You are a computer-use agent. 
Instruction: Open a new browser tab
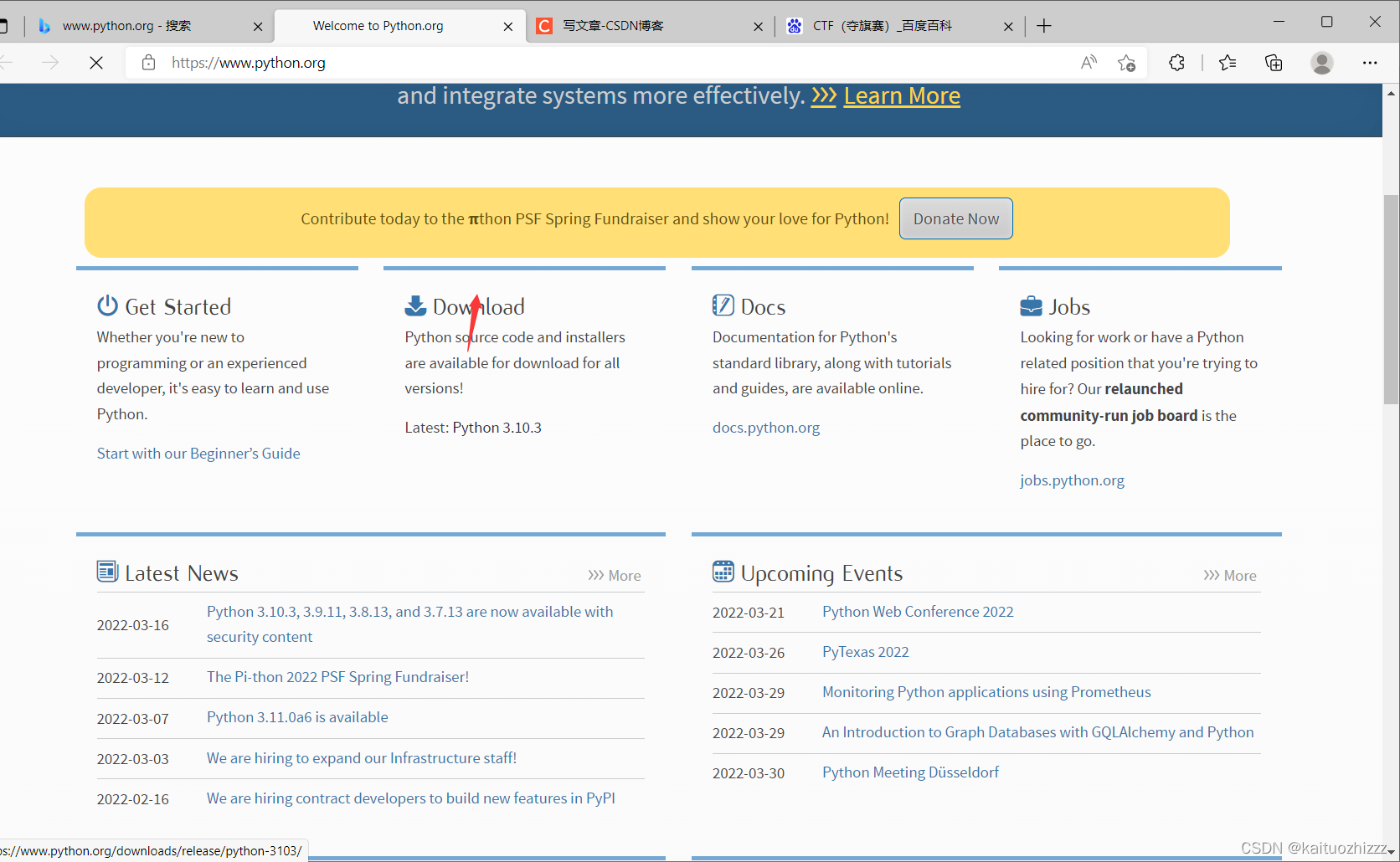coord(1044,26)
